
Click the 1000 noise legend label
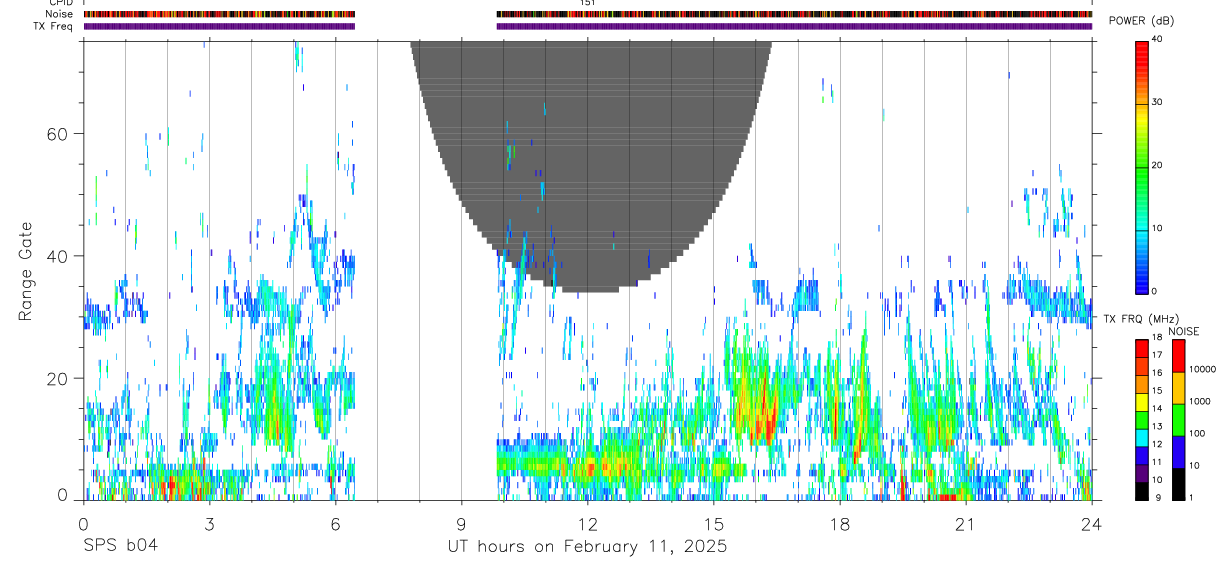point(1199,401)
